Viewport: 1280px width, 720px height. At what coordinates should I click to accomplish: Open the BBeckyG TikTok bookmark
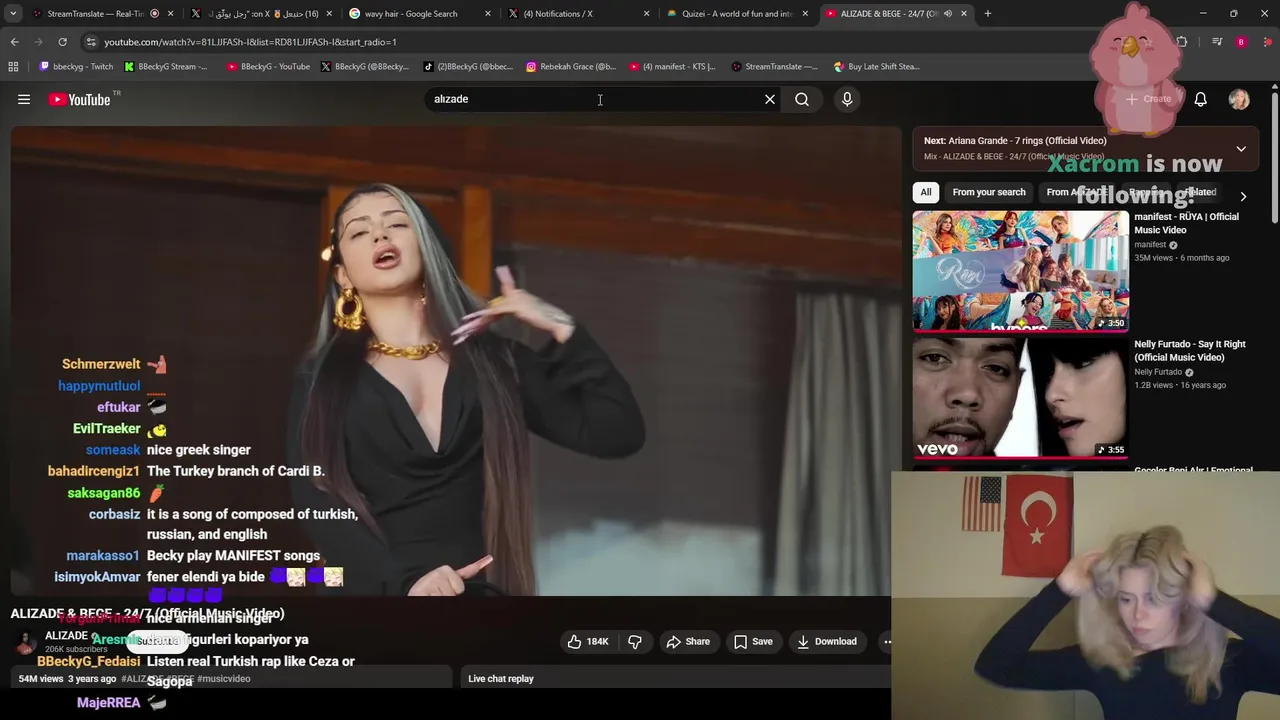468,67
